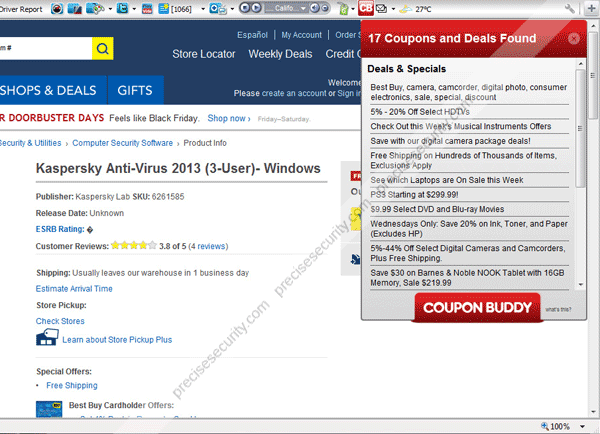Expand the games controller dropdown arrow

[x=110, y=9]
